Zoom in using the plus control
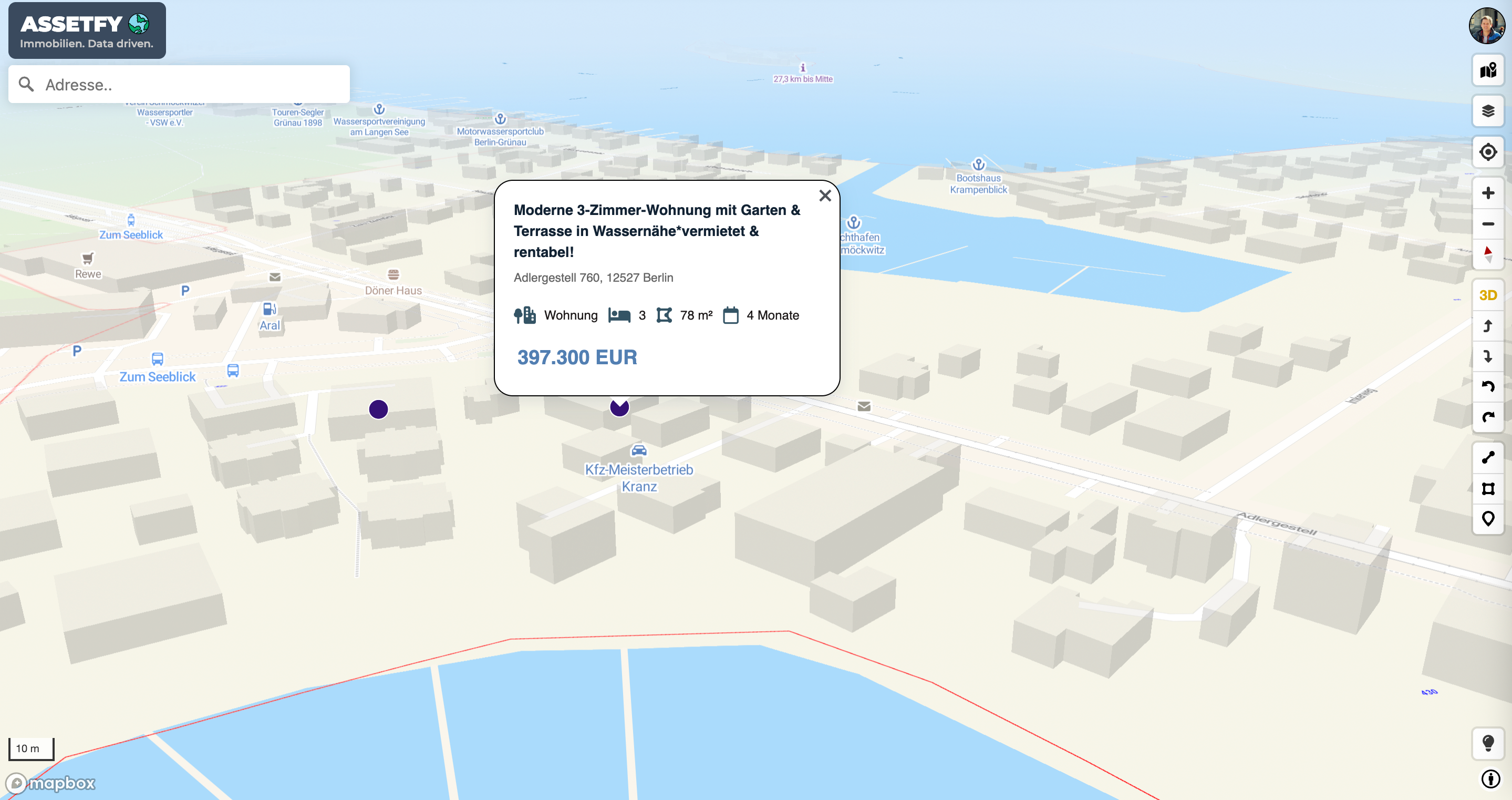The height and width of the screenshot is (800, 1512). click(1488, 192)
